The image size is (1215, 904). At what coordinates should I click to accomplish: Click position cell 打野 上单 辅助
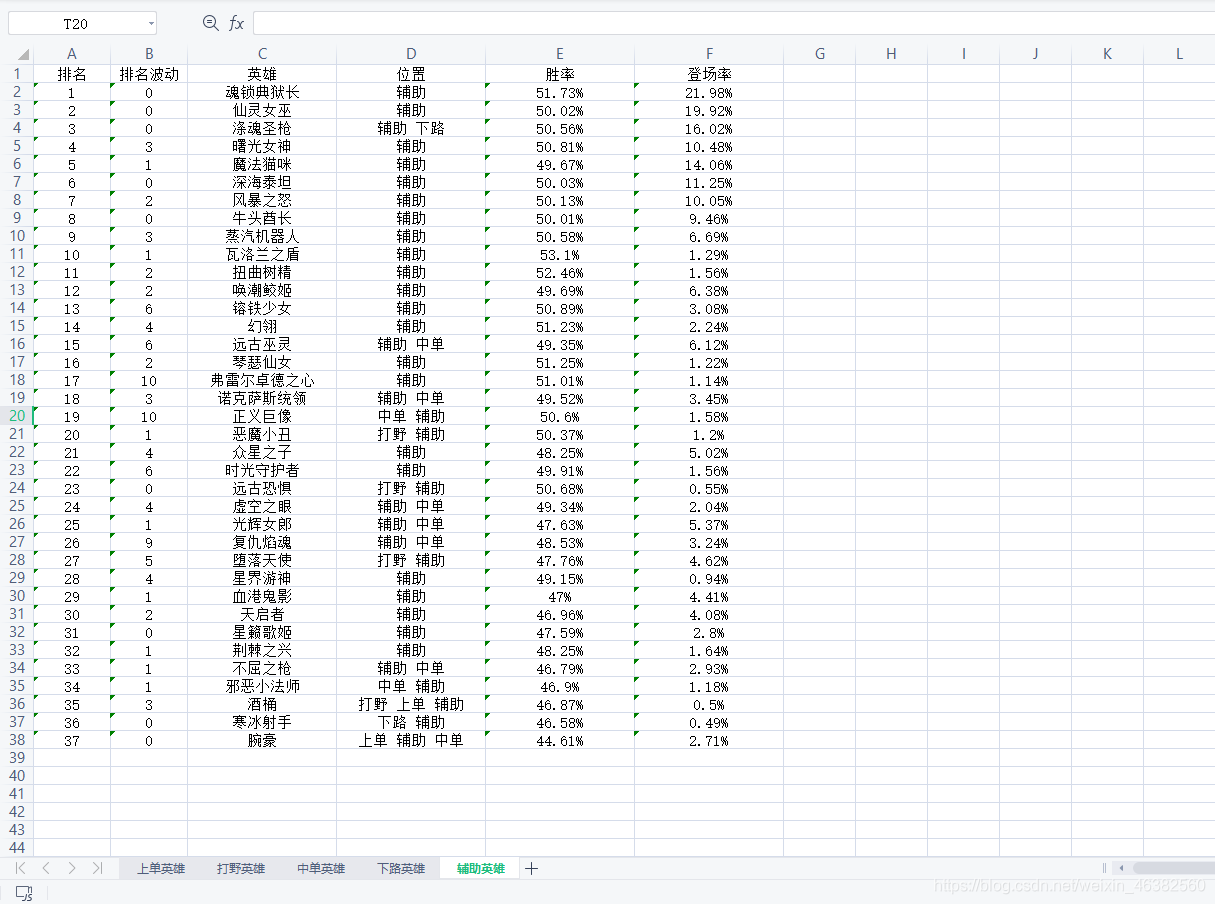411,704
